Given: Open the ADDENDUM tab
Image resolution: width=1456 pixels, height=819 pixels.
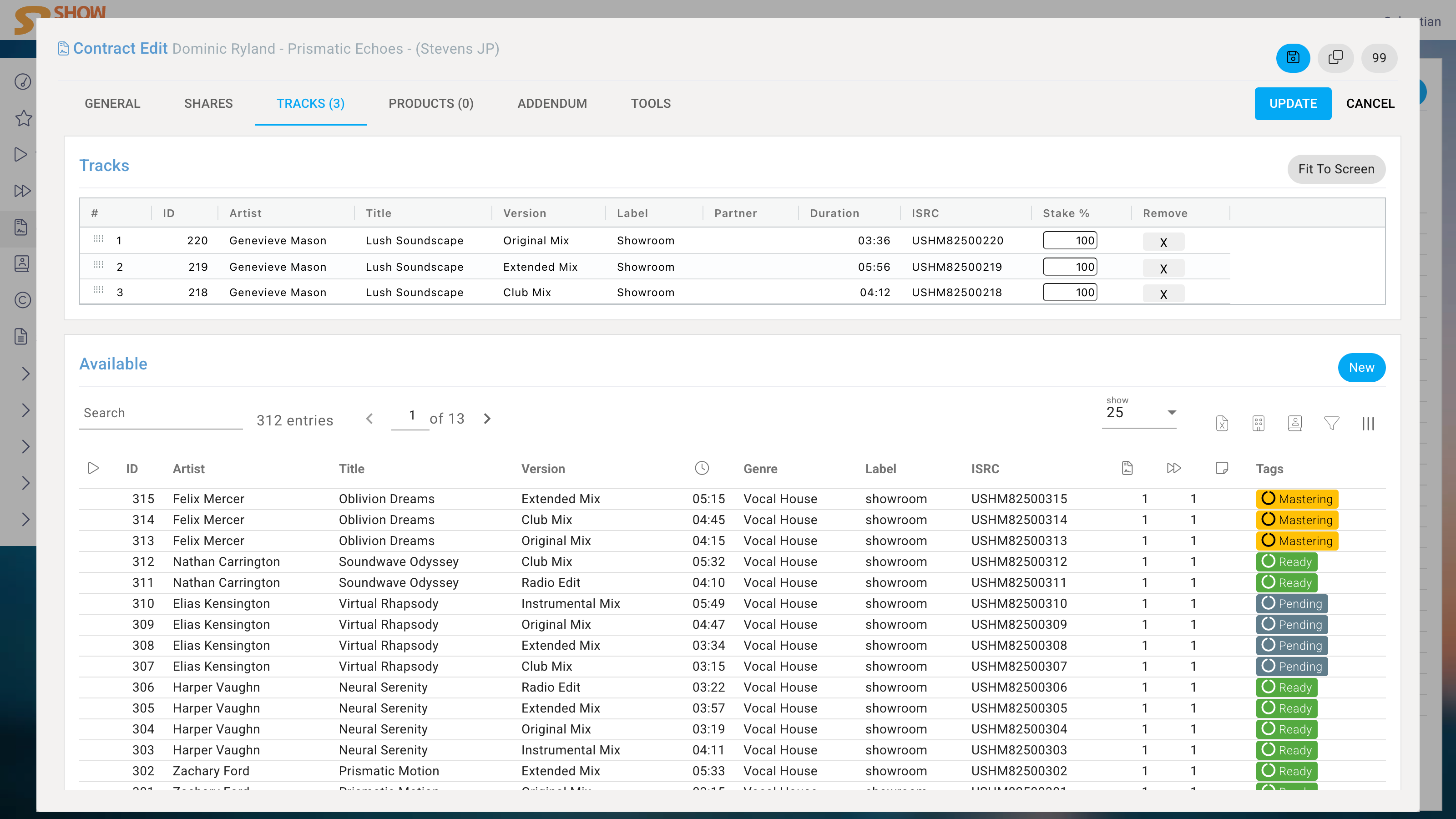Looking at the screenshot, I should (x=551, y=103).
